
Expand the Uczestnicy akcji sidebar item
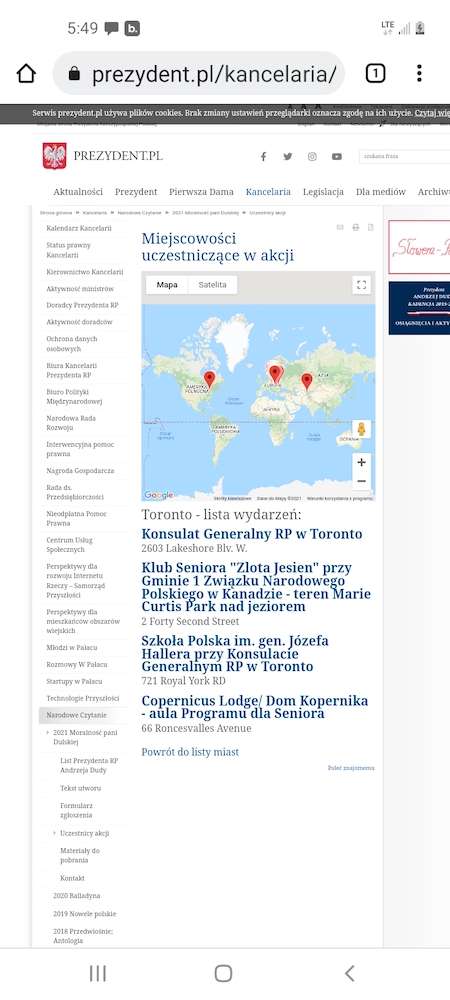coord(55,833)
